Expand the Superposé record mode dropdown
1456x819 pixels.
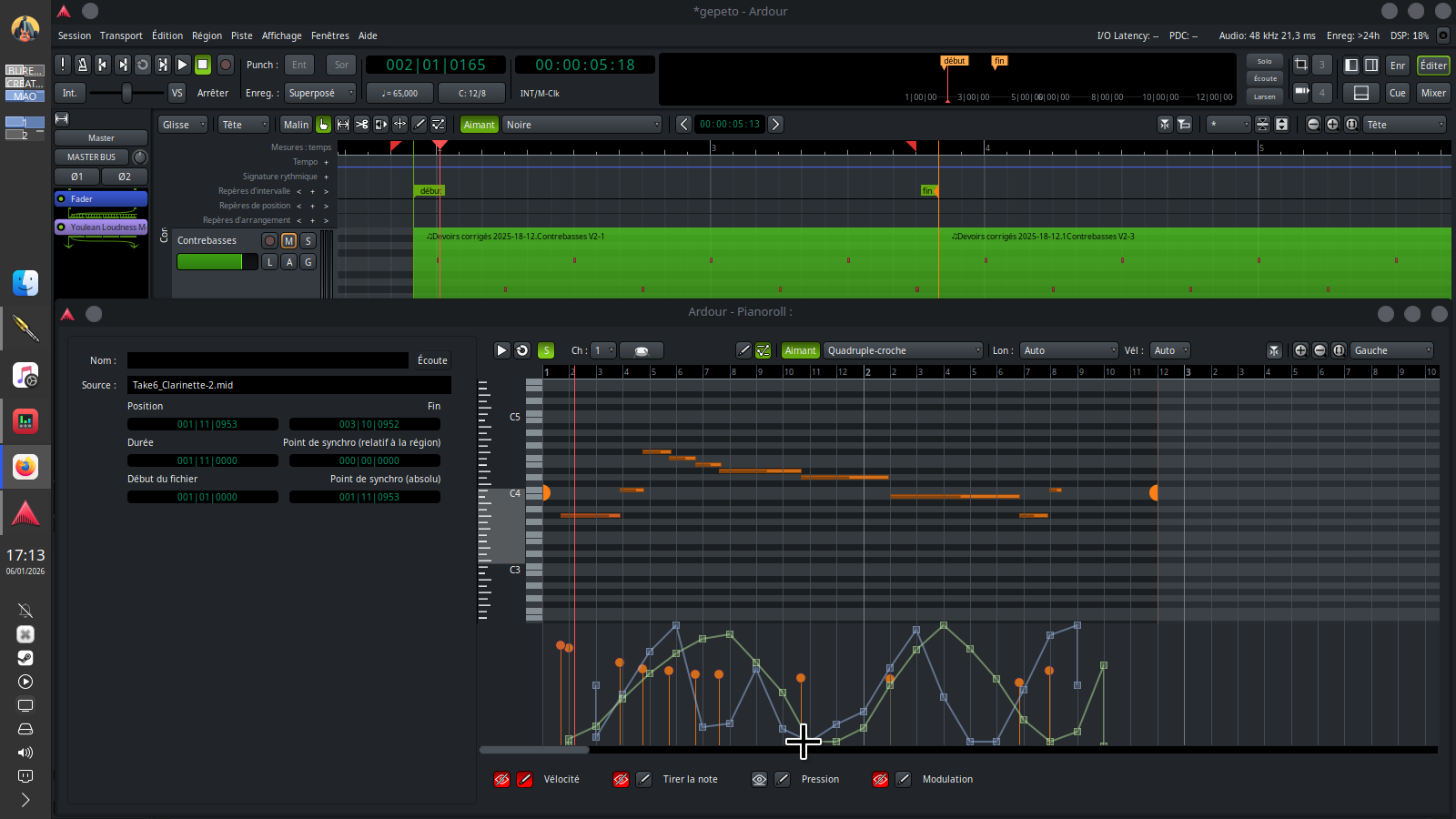click(x=320, y=93)
